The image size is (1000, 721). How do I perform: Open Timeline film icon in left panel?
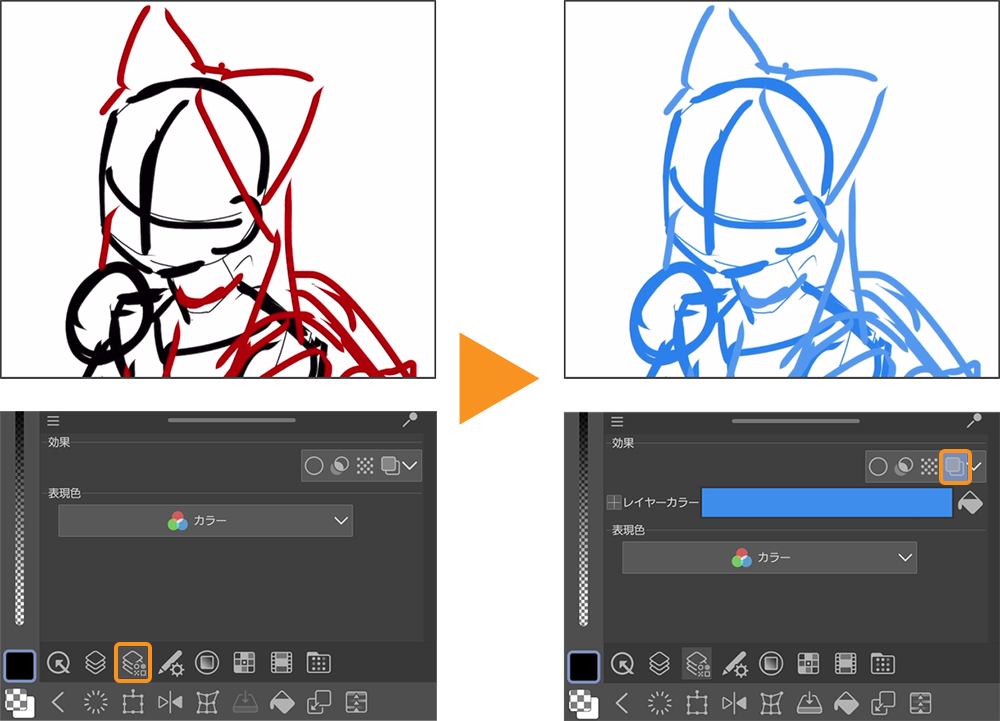click(281, 662)
